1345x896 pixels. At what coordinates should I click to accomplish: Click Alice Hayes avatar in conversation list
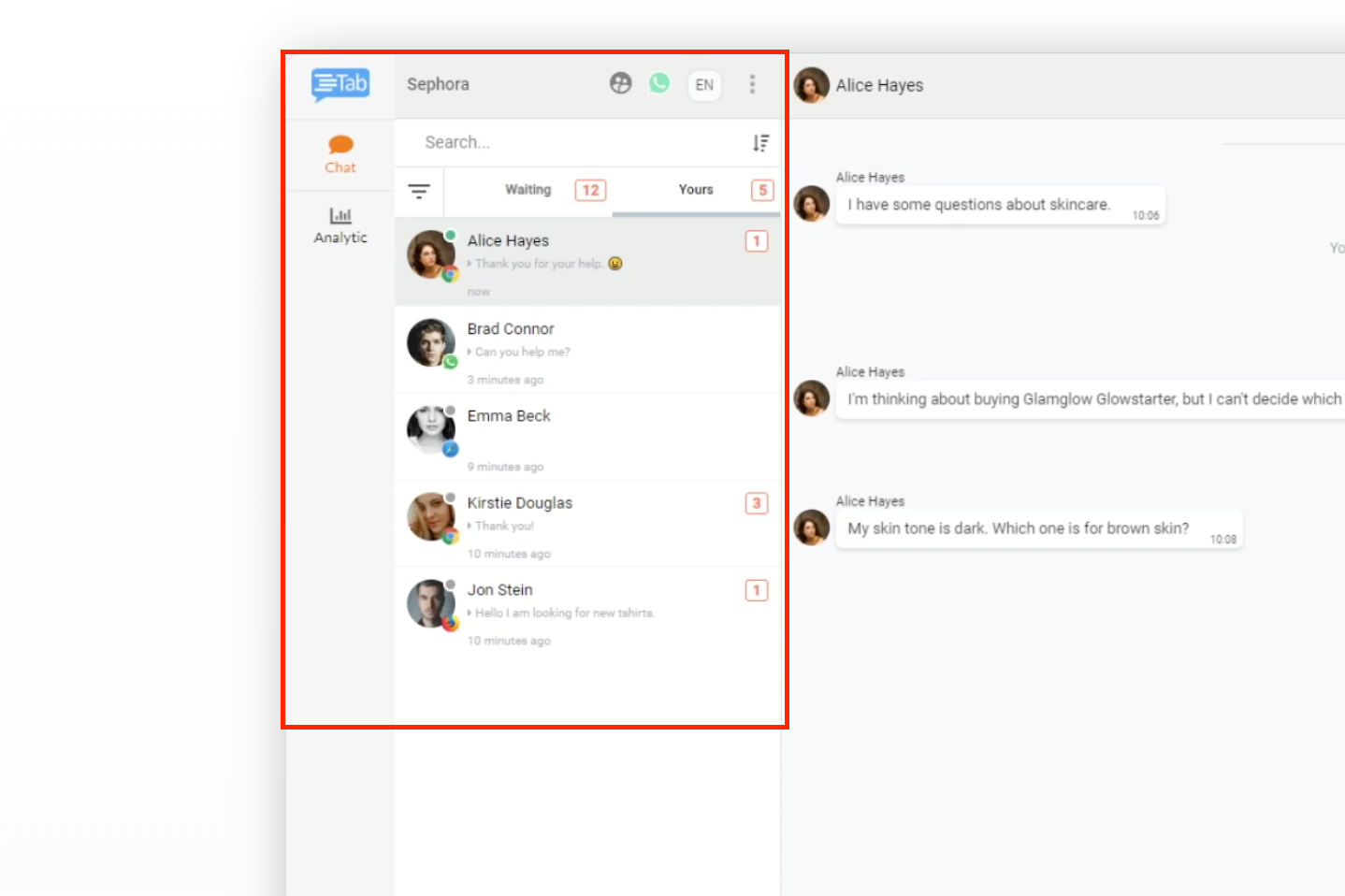pos(430,254)
